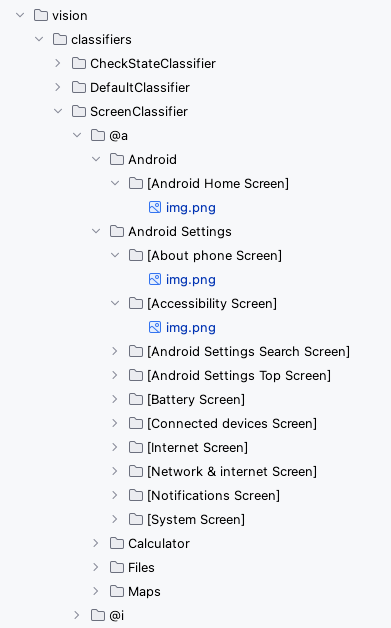Image resolution: width=391 pixels, height=628 pixels.
Task: Expand the [System Screen] folder chevron
Action: (x=115, y=519)
